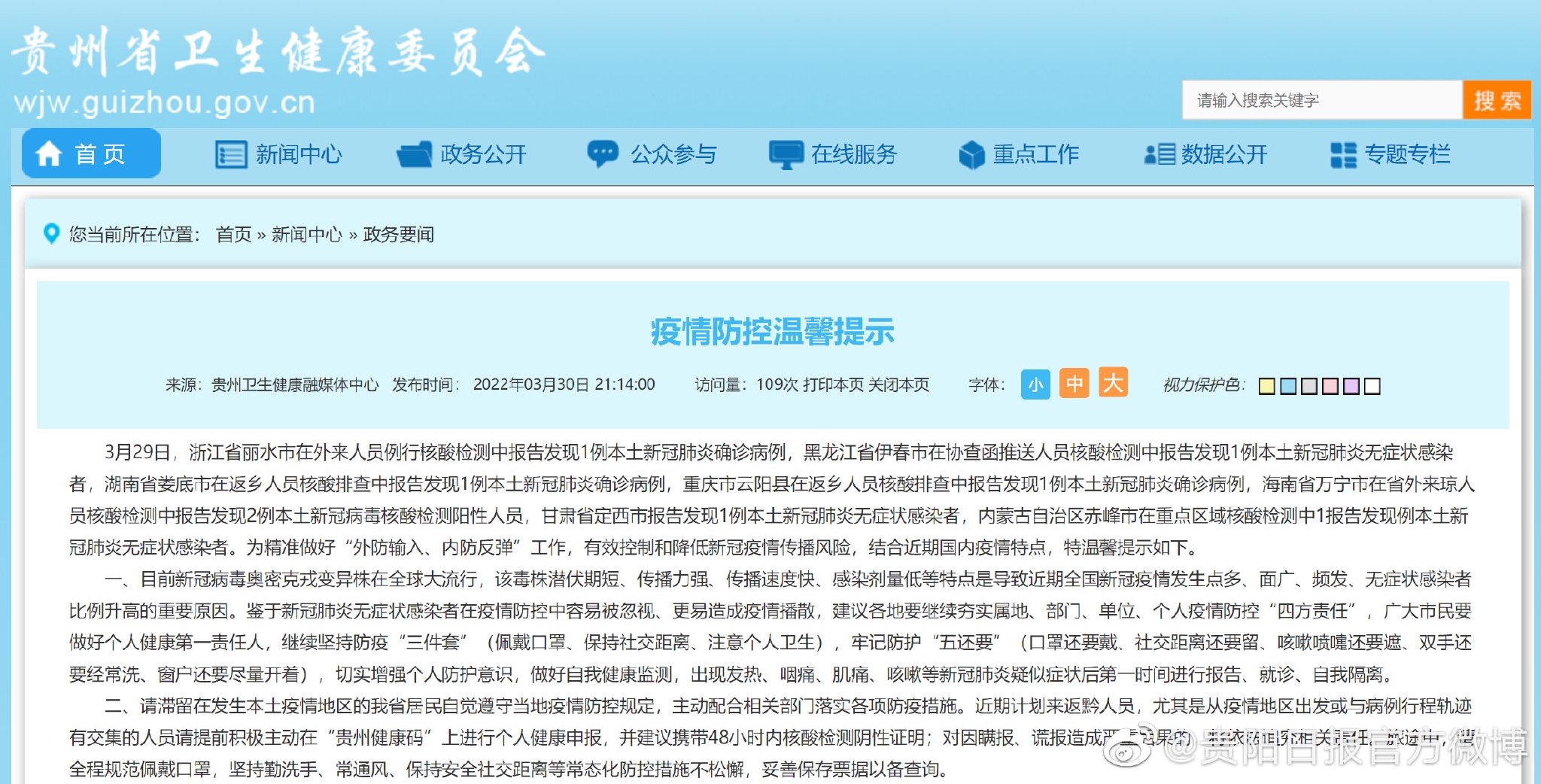1541x784 pixels.
Task: Click the 重点工作 cube icon
Action: [x=971, y=155]
